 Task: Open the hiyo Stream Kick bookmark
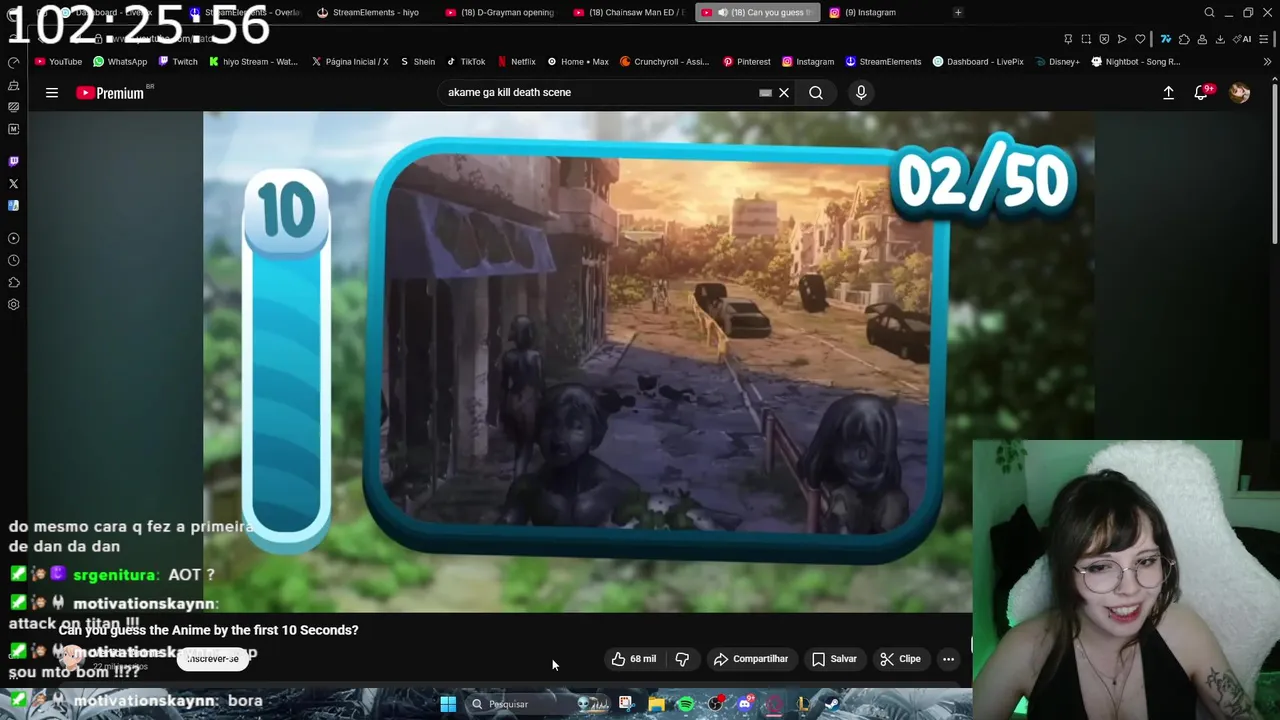click(253, 62)
